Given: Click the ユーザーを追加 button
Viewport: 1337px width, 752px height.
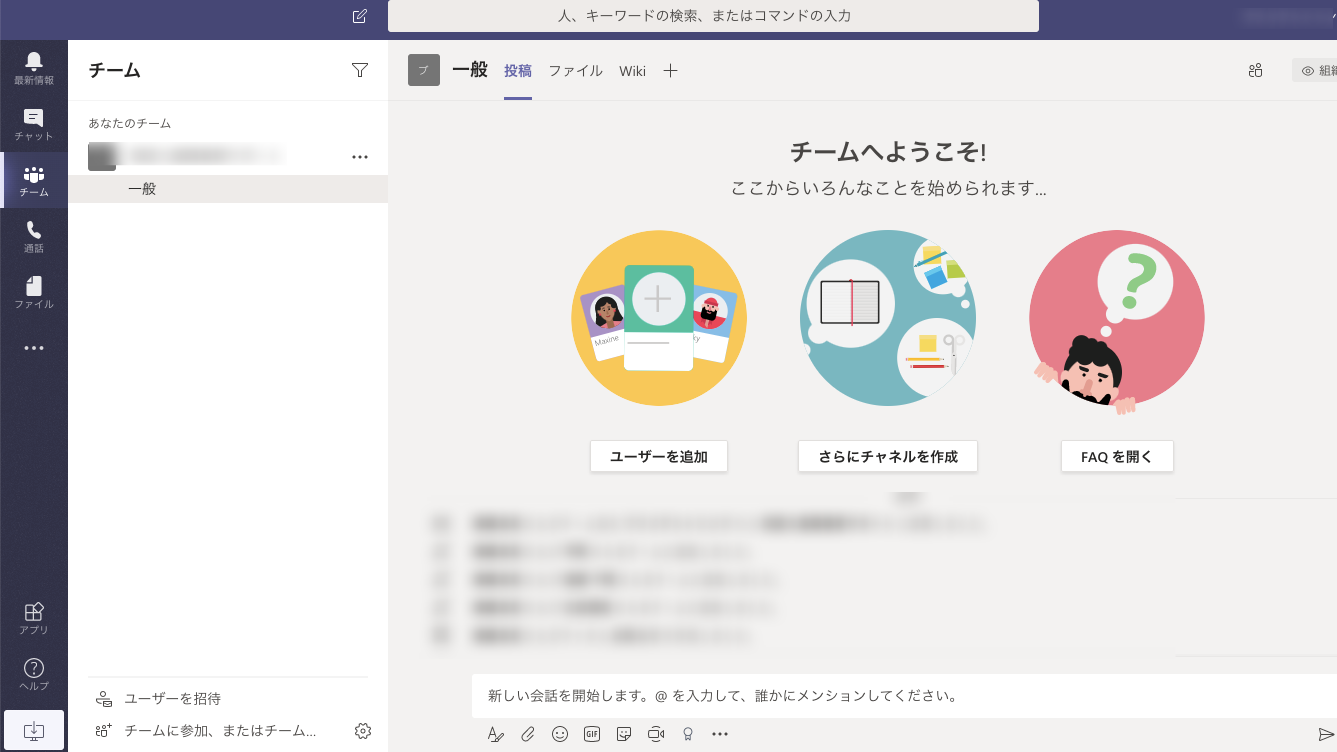Looking at the screenshot, I should pyautogui.click(x=659, y=456).
